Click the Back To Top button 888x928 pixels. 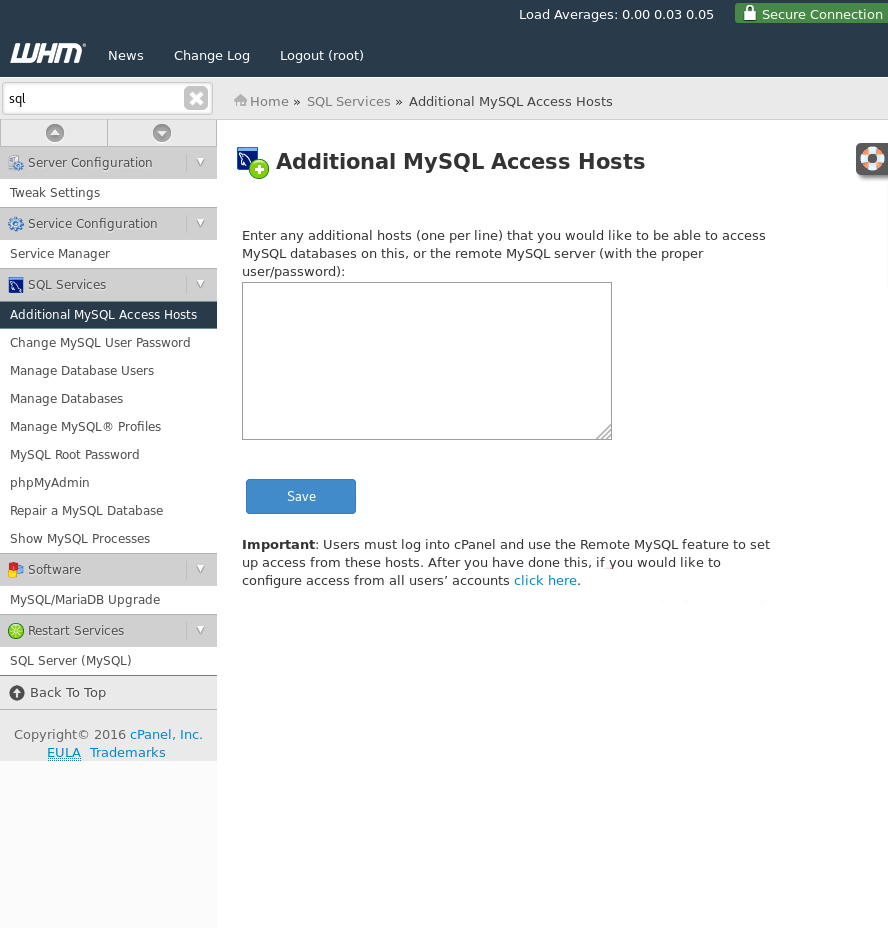[x=108, y=692]
